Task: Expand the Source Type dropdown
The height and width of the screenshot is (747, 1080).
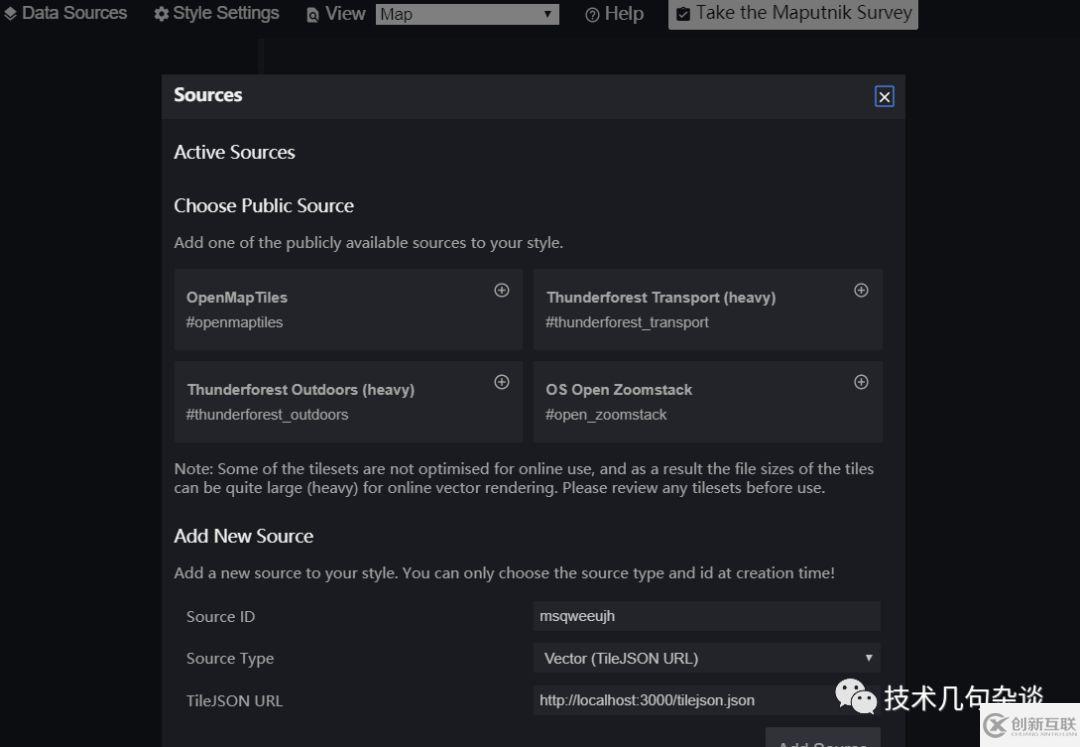Action: 706,658
